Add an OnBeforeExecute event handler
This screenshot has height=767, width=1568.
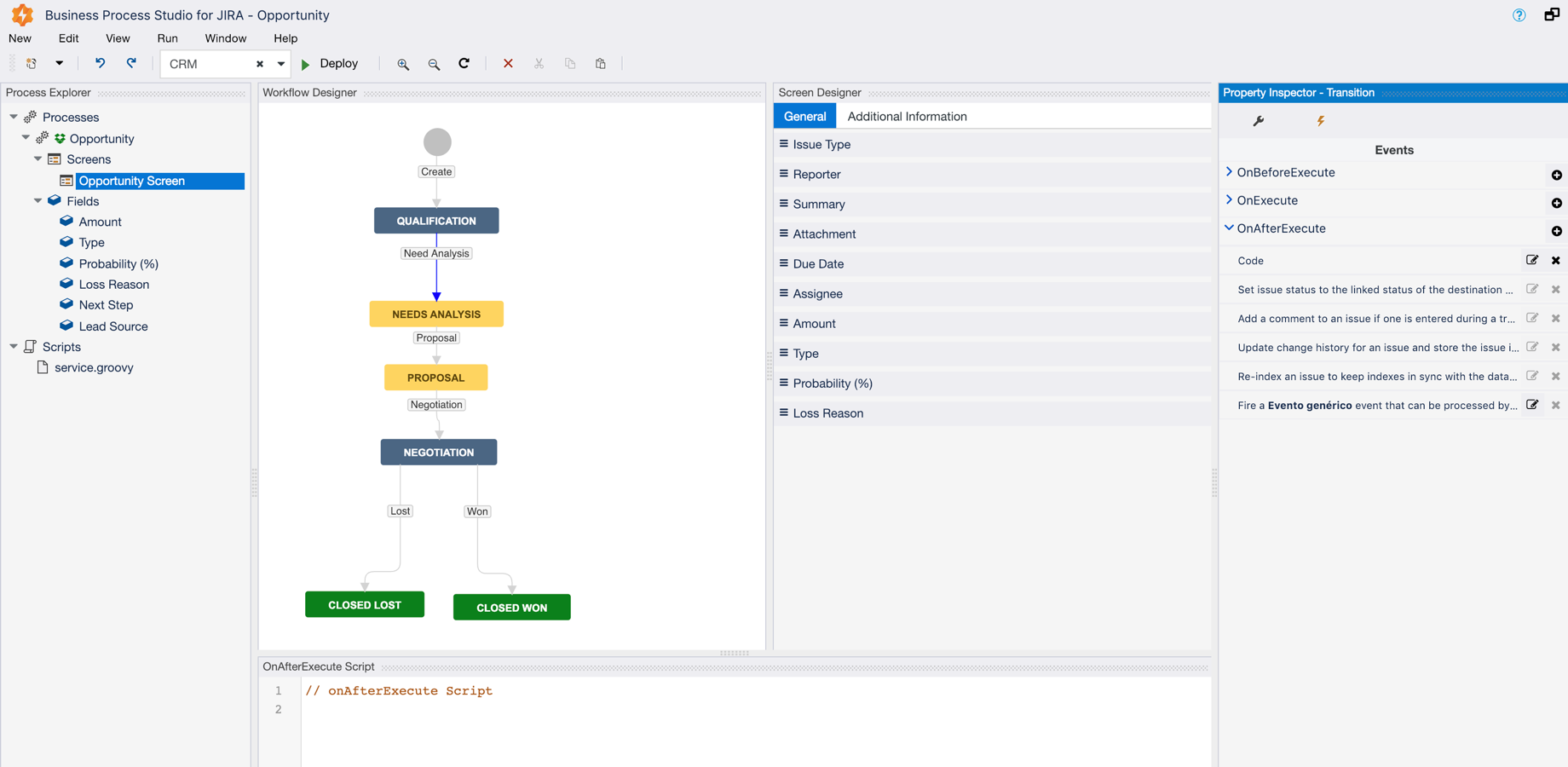tap(1556, 175)
